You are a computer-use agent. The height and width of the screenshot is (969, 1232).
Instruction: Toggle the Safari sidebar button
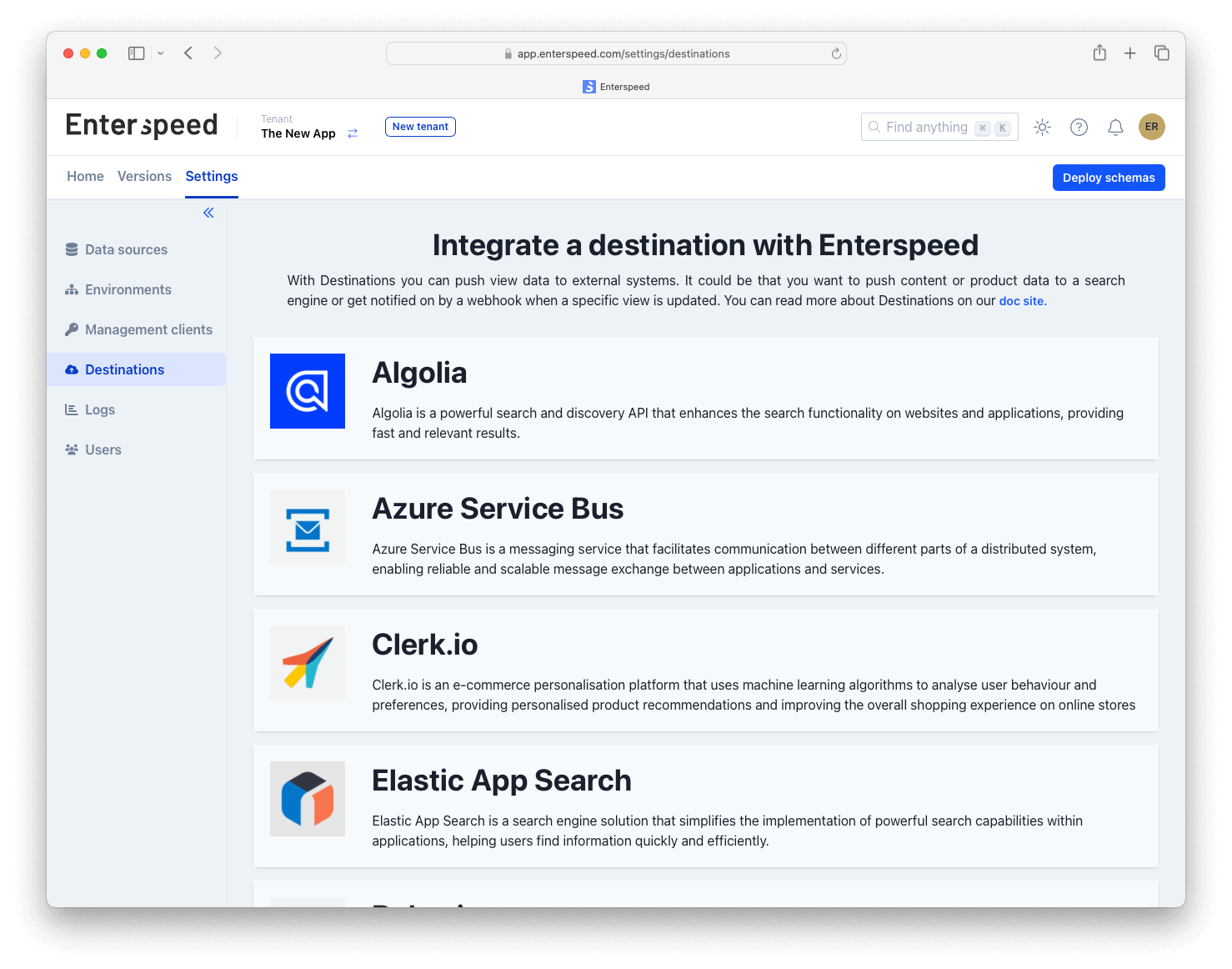tap(136, 53)
